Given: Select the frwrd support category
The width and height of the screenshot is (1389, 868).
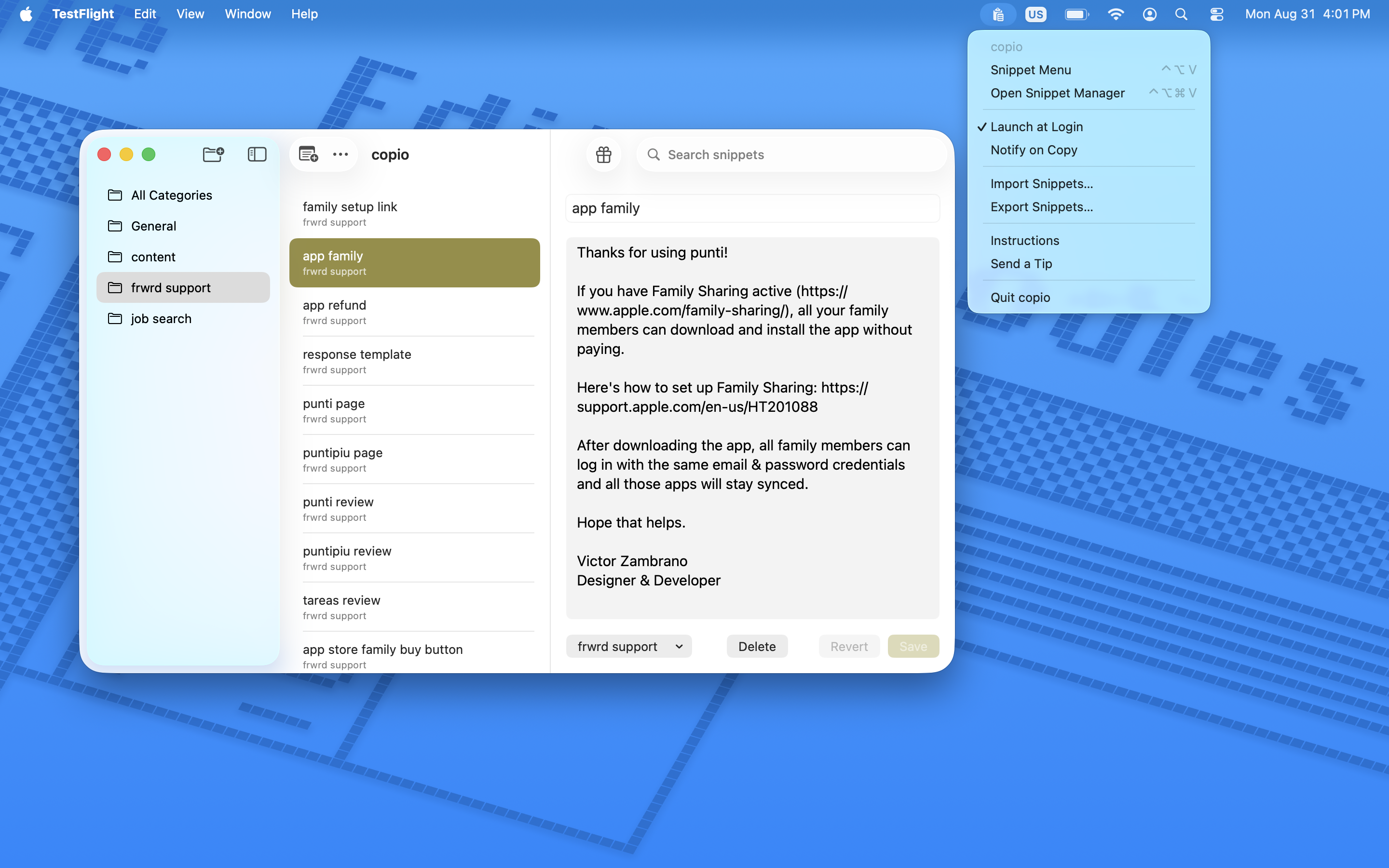Looking at the screenshot, I should 183,287.
